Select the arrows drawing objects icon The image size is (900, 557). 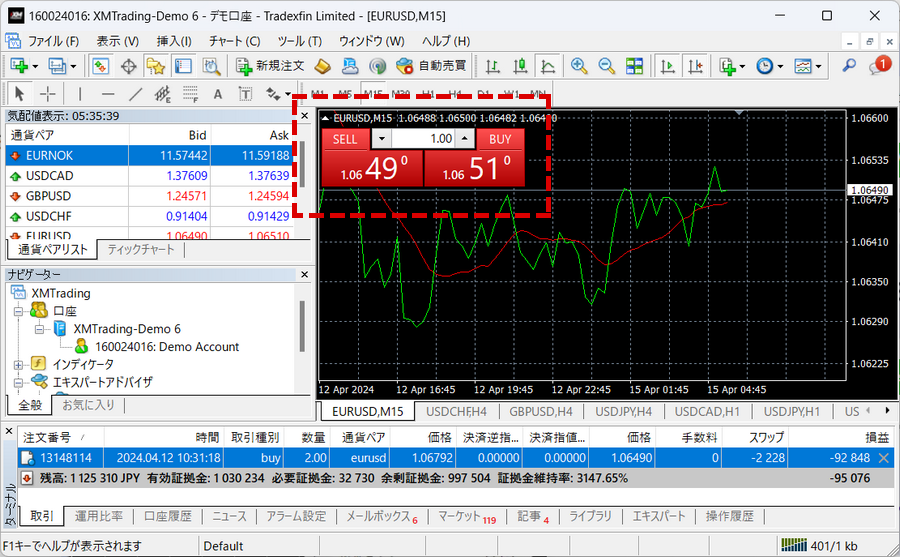[x=273, y=94]
